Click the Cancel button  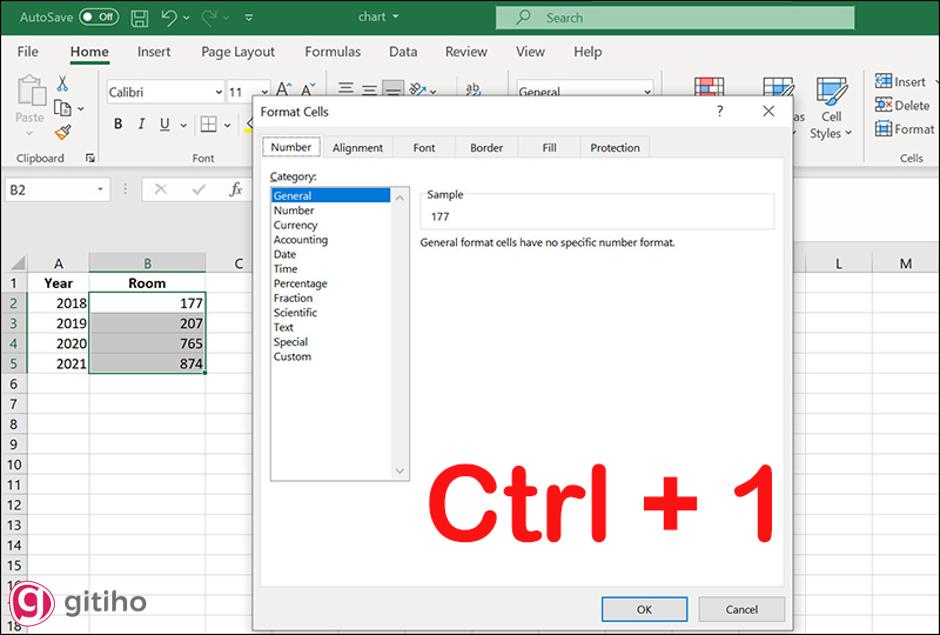tap(742, 609)
